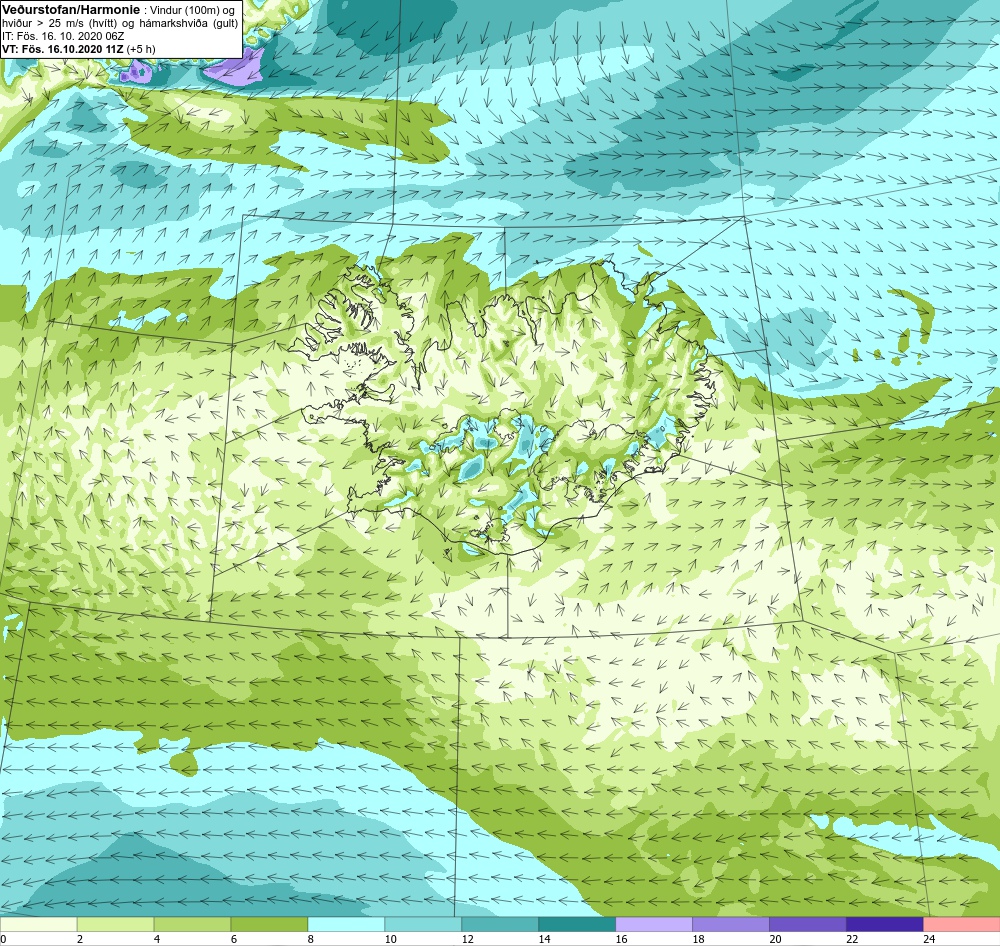This screenshot has width=1000, height=946.
Task: Click the legend scale label "18"
Action: pos(698,939)
